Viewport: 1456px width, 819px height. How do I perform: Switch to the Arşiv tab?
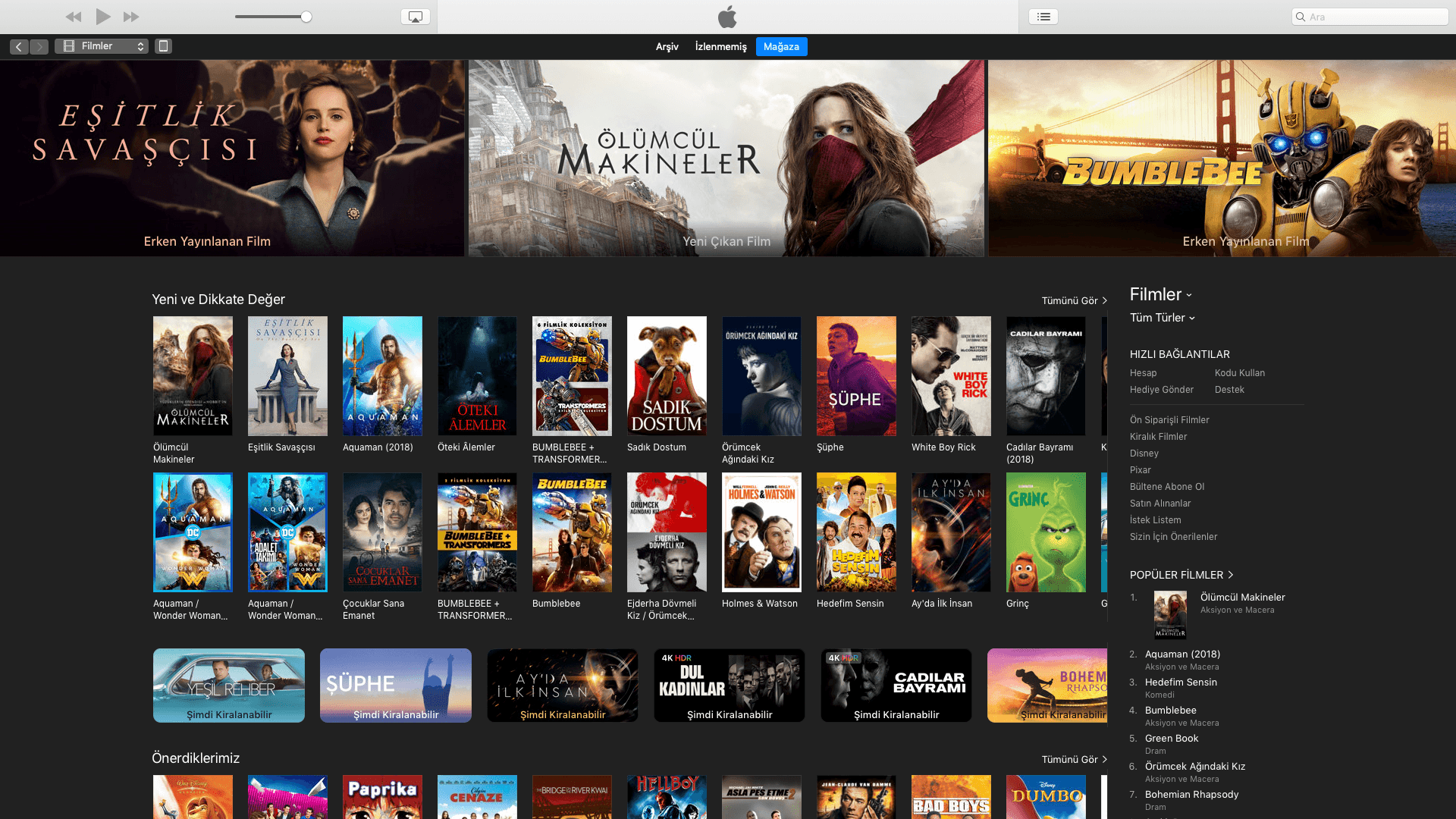pyautogui.click(x=667, y=46)
